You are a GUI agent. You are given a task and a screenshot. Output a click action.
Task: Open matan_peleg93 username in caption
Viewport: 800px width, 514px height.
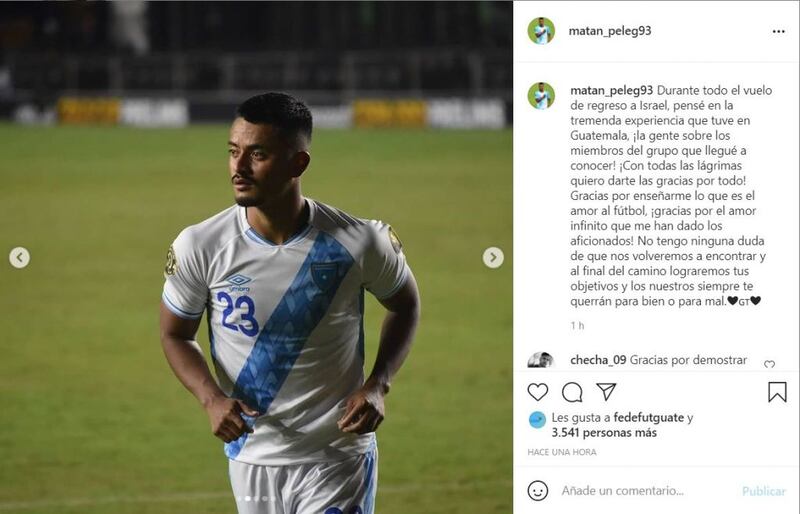click(611, 90)
